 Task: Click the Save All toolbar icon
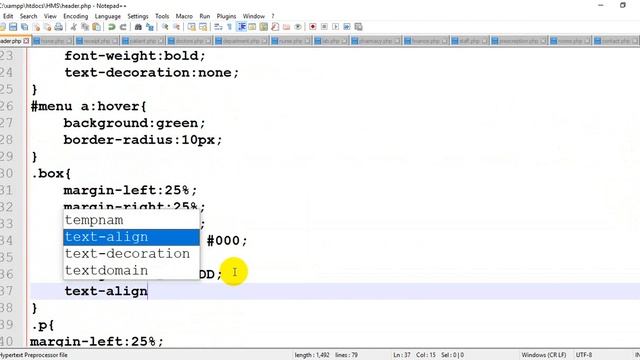[x=24, y=27]
